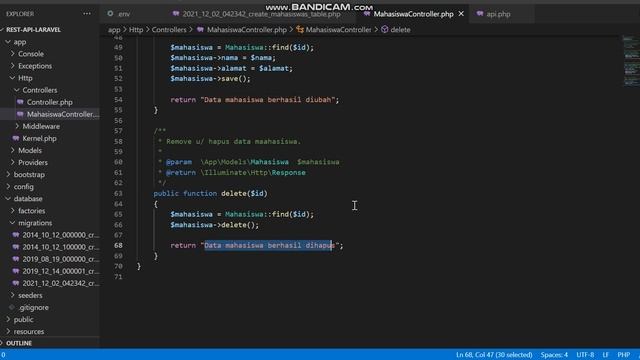Click line number 54 in gutter

(x=118, y=100)
